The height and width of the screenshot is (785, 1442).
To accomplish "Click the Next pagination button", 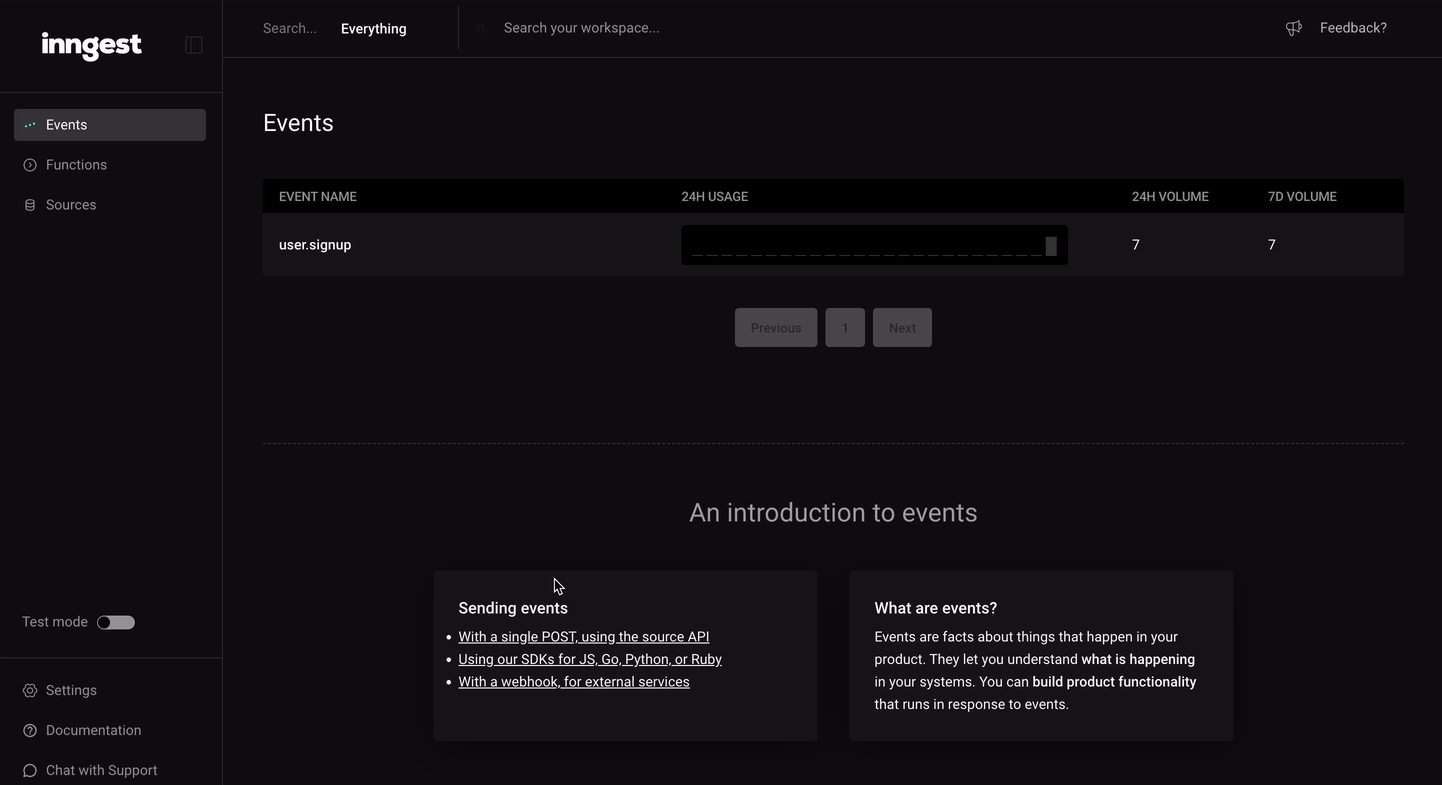I will (902, 327).
